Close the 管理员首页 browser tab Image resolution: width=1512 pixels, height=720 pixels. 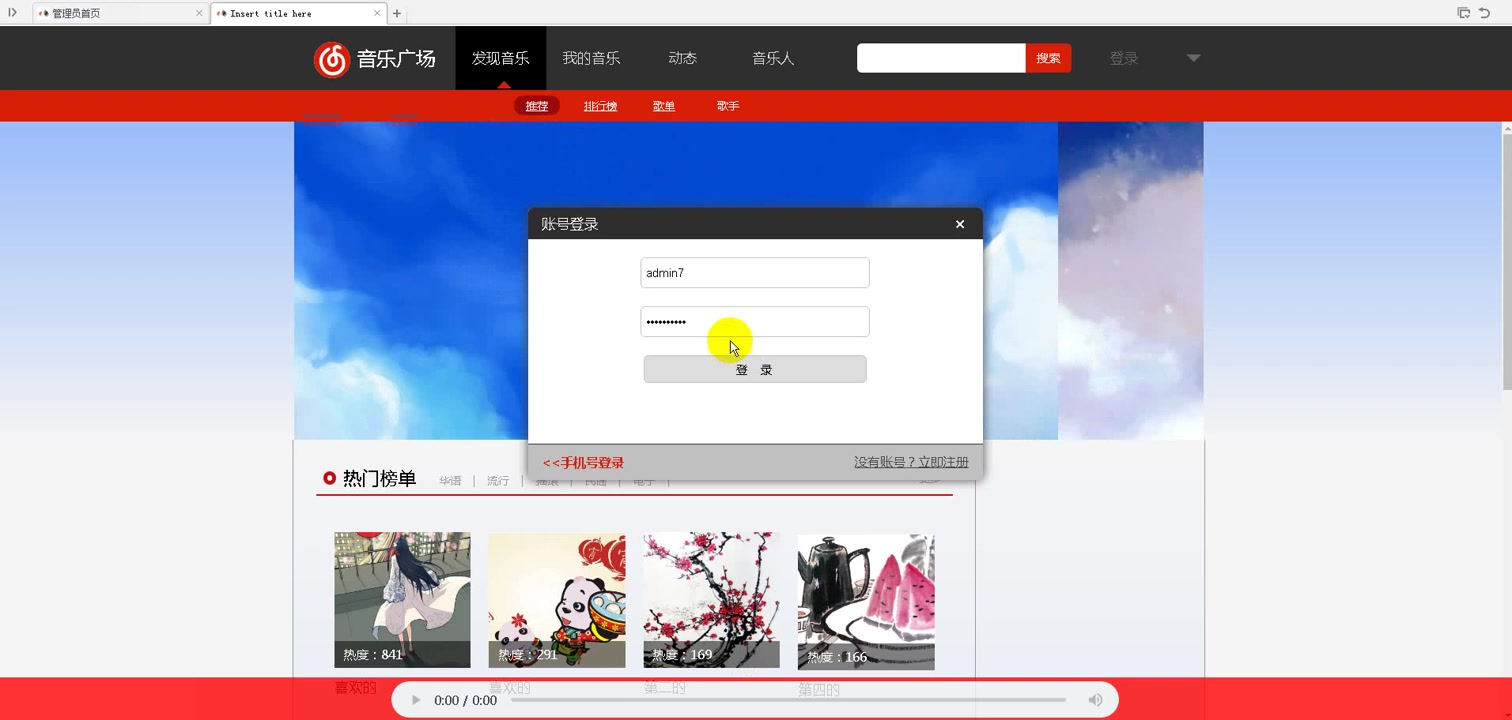pos(199,14)
